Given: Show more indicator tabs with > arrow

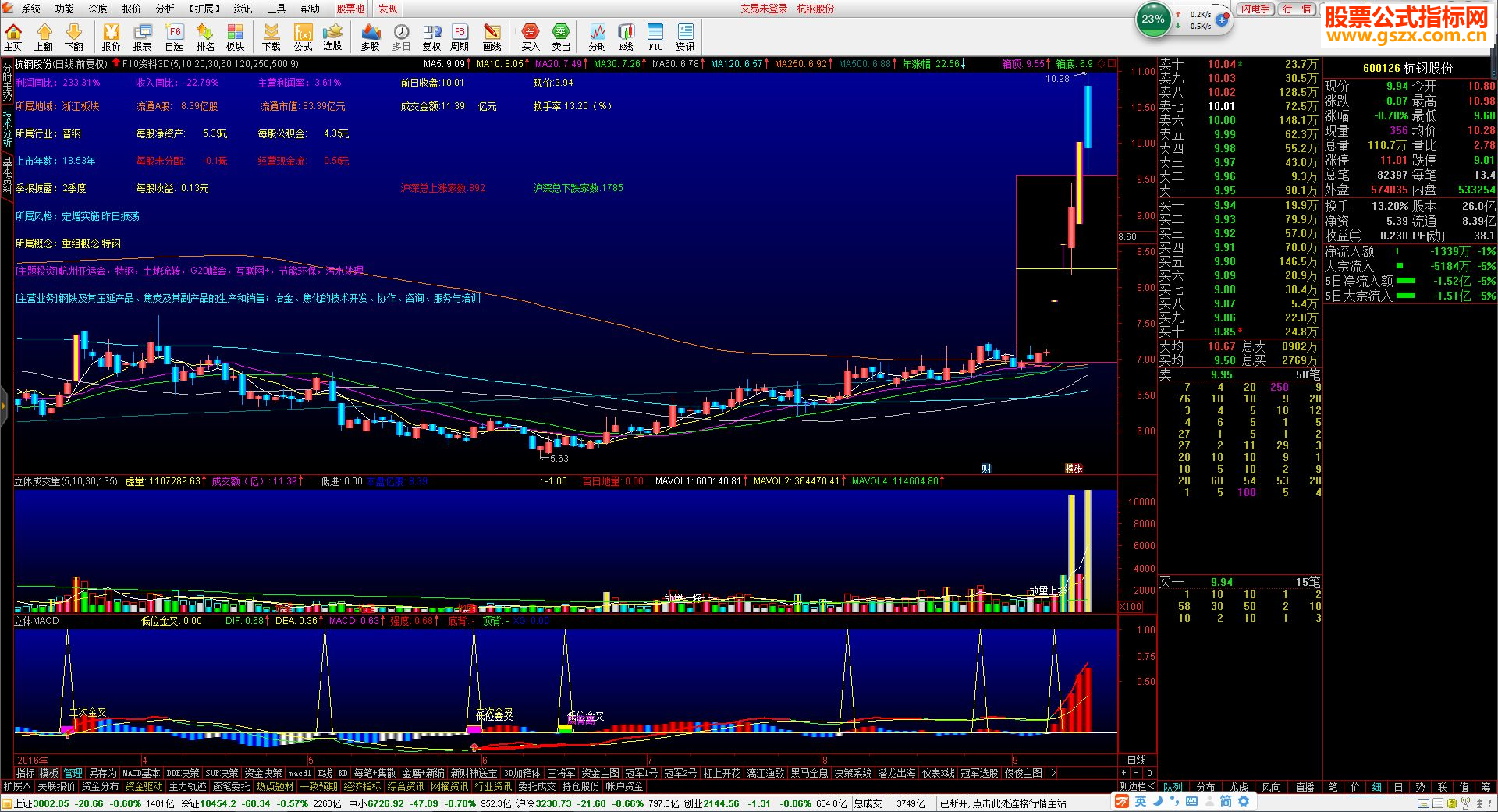Looking at the screenshot, I should [x=1053, y=773].
